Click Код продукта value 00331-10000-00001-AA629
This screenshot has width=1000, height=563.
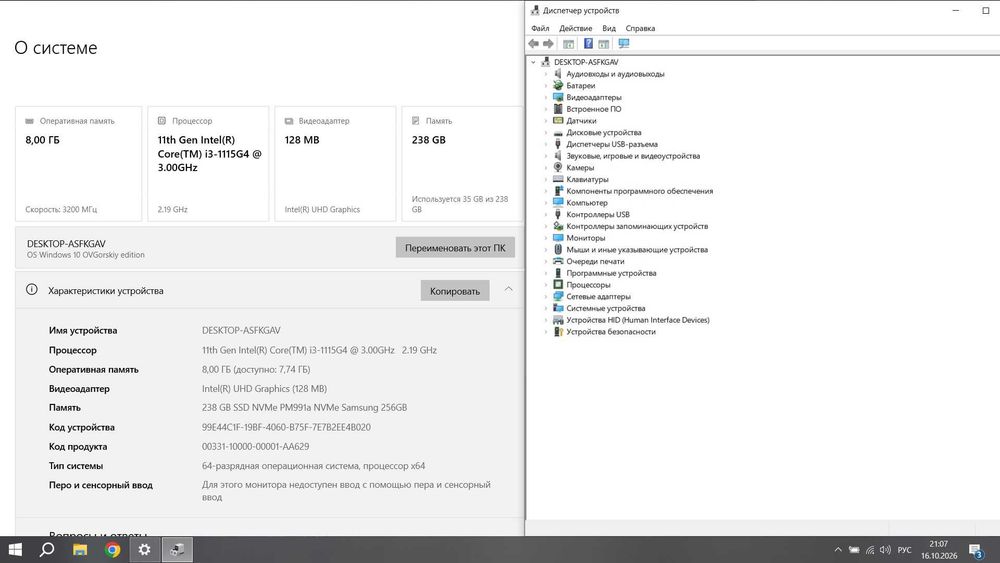pos(255,446)
